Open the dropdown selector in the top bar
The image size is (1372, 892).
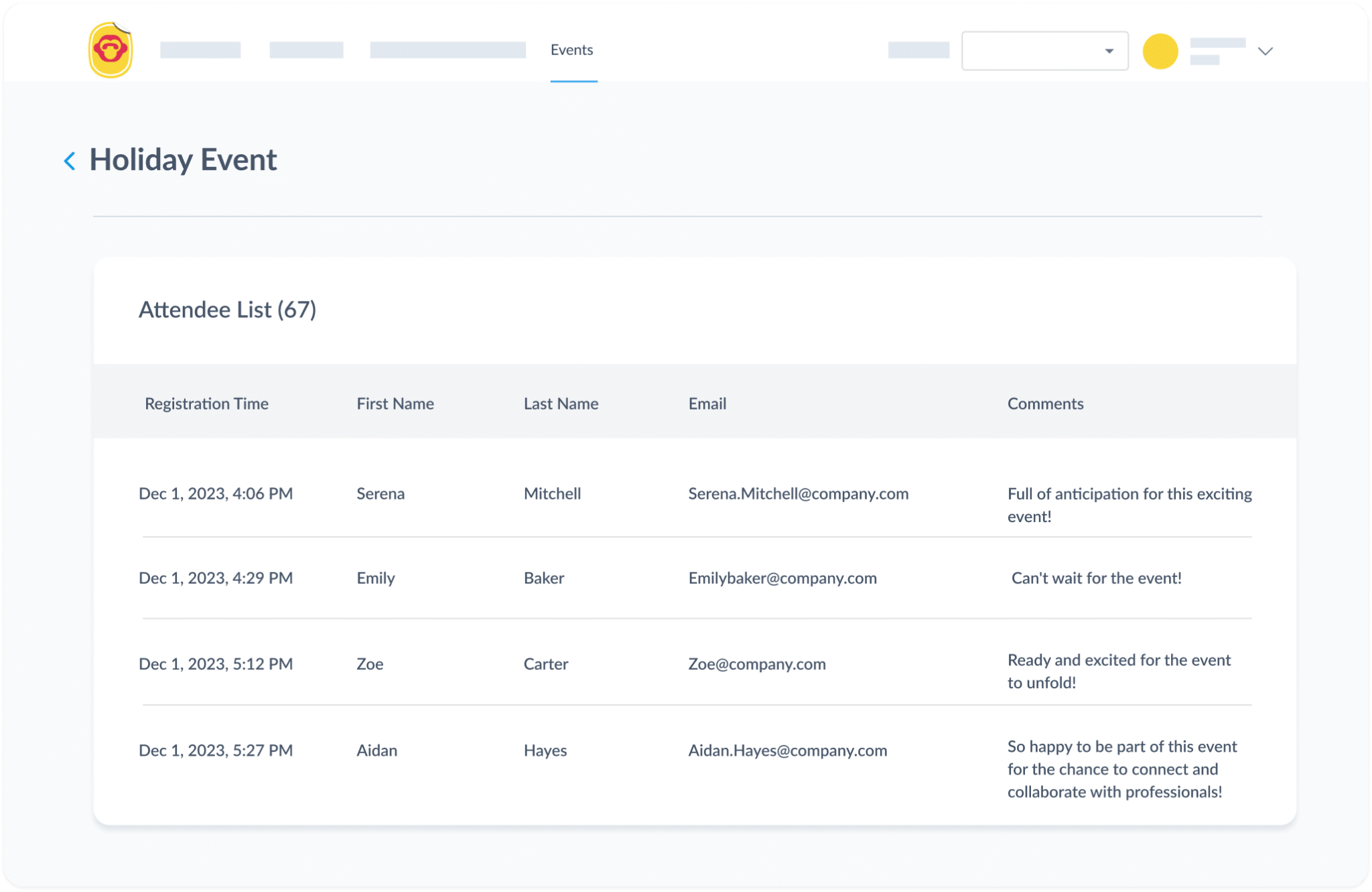click(x=1045, y=50)
